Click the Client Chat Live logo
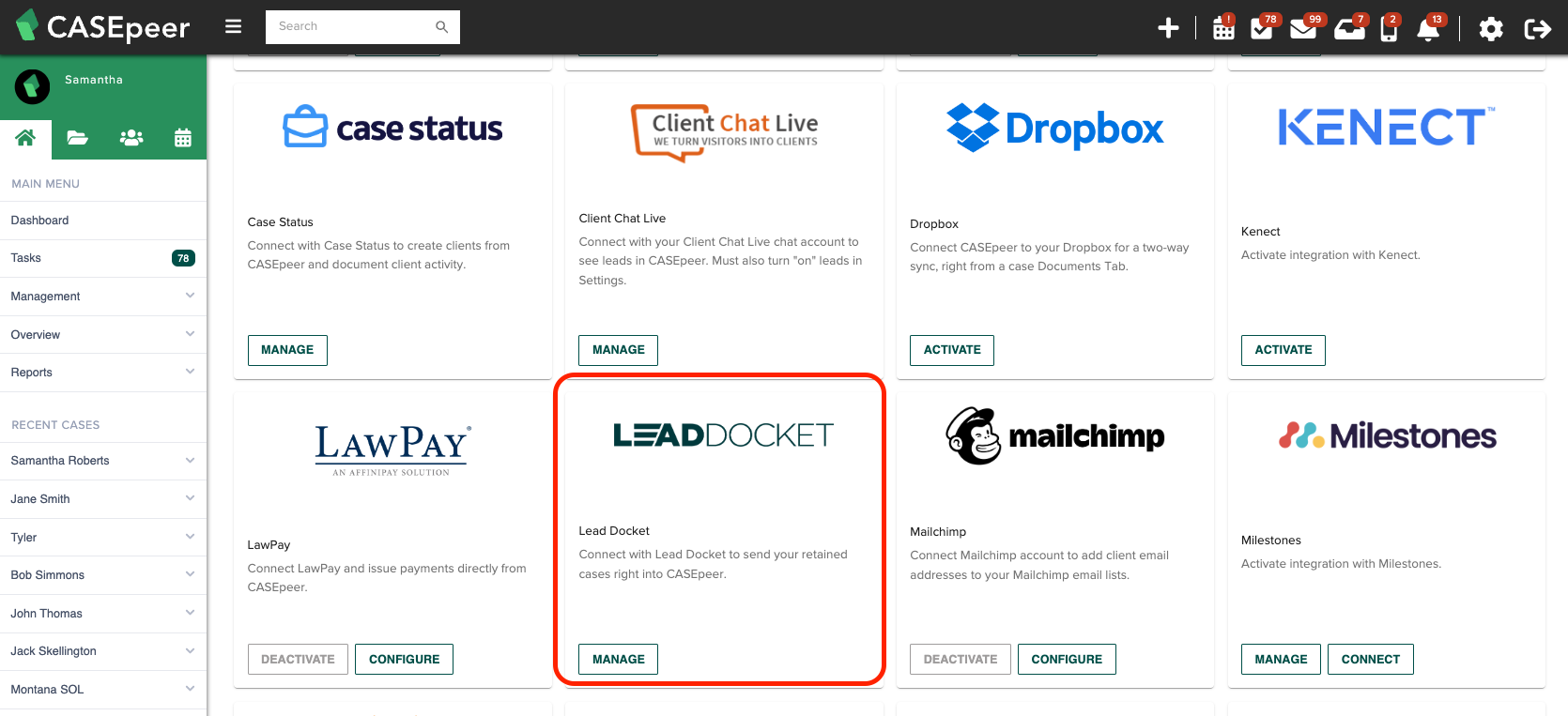Image resolution: width=1568 pixels, height=716 pixels. (x=724, y=132)
